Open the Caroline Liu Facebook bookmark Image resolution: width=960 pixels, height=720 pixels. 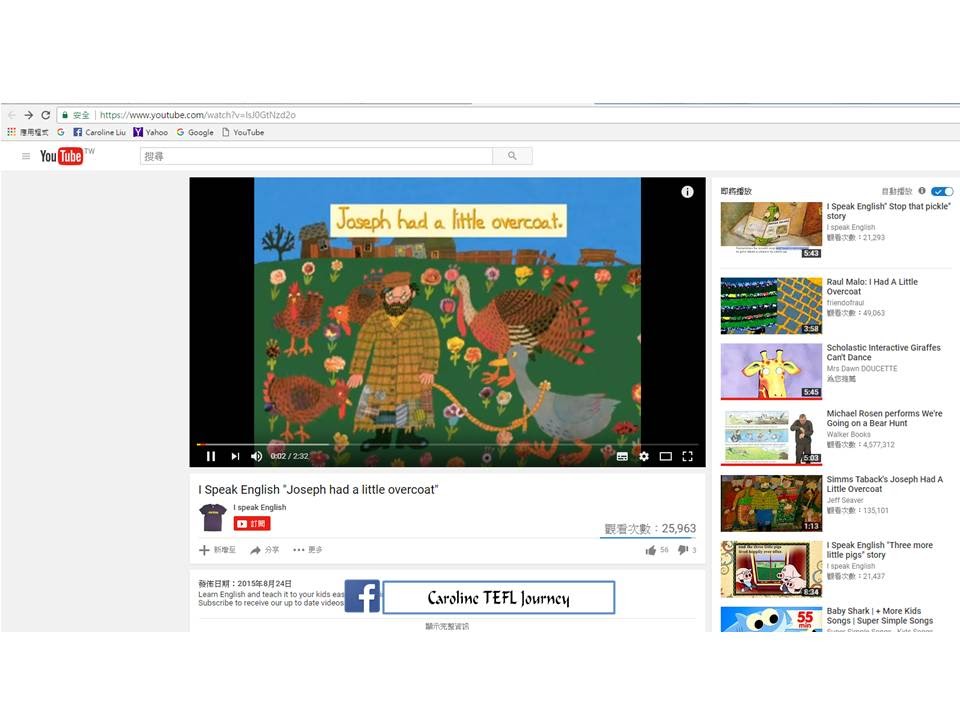(x=99, y=132)
